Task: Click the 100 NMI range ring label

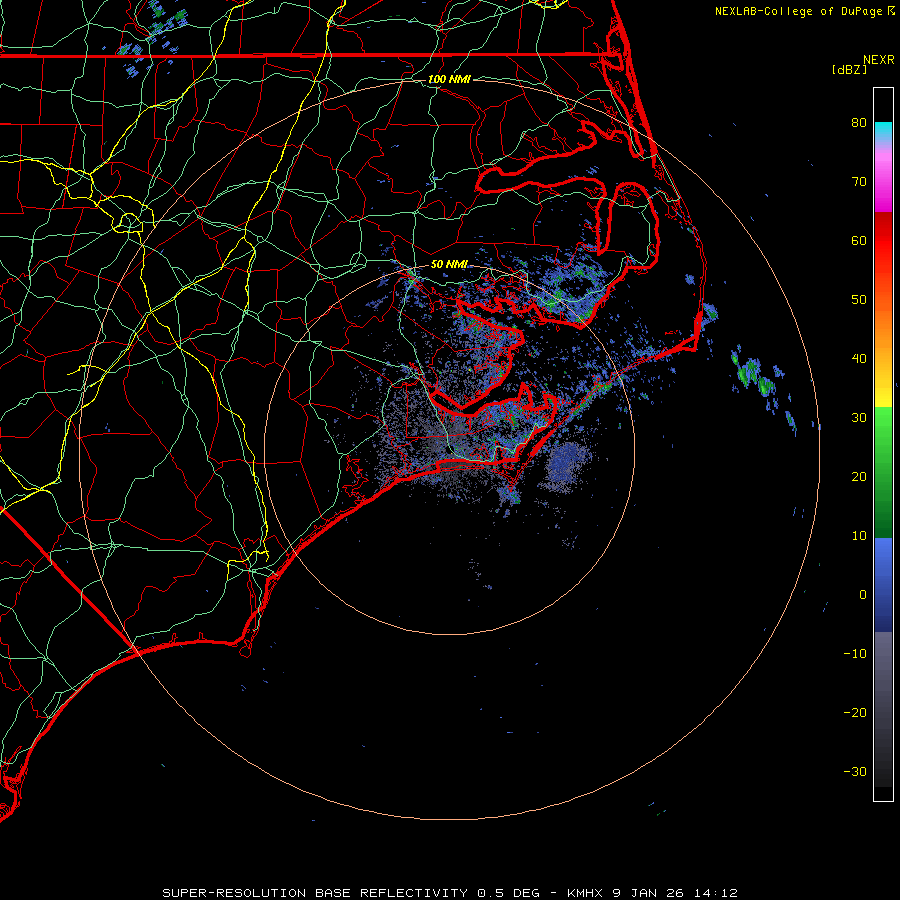Action: click(449, 79)
